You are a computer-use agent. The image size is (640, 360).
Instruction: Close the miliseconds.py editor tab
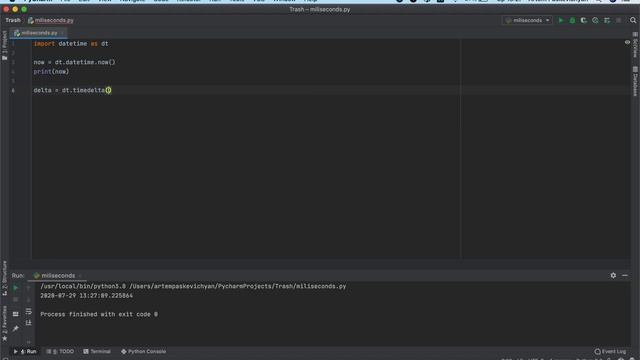[x=62, y=33]
